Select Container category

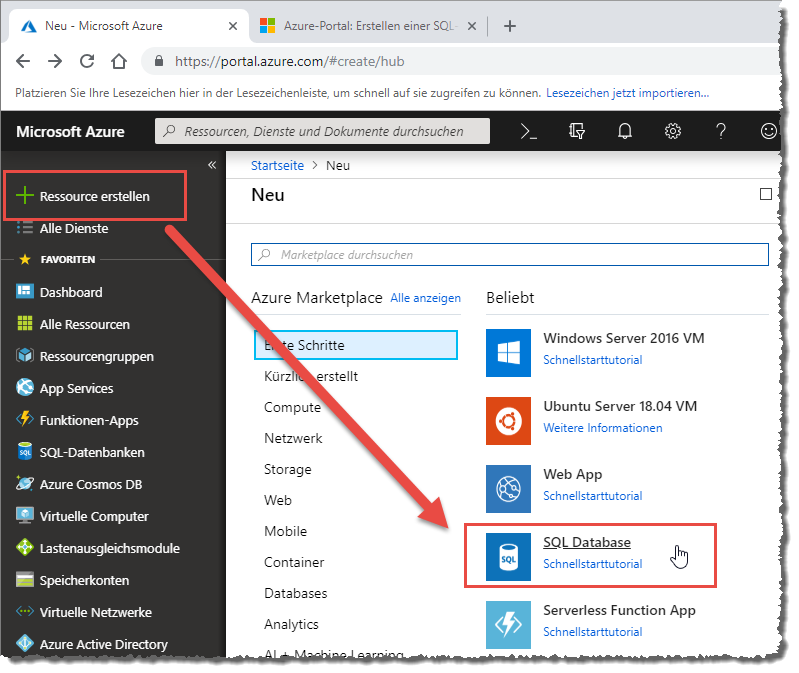(x=294, y=562)
